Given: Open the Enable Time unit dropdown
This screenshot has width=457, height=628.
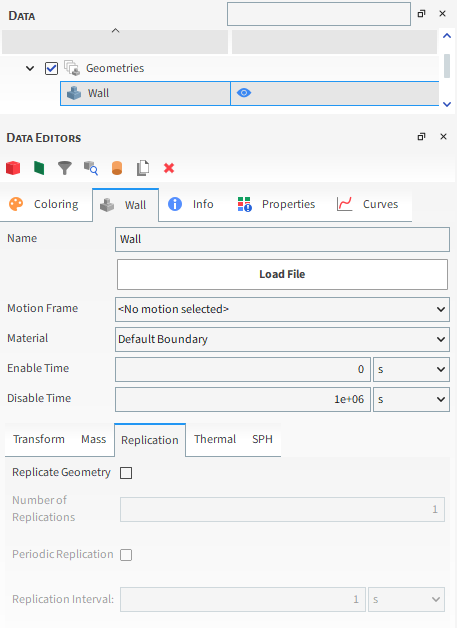Looking at the screenshot, I should 411,369.
